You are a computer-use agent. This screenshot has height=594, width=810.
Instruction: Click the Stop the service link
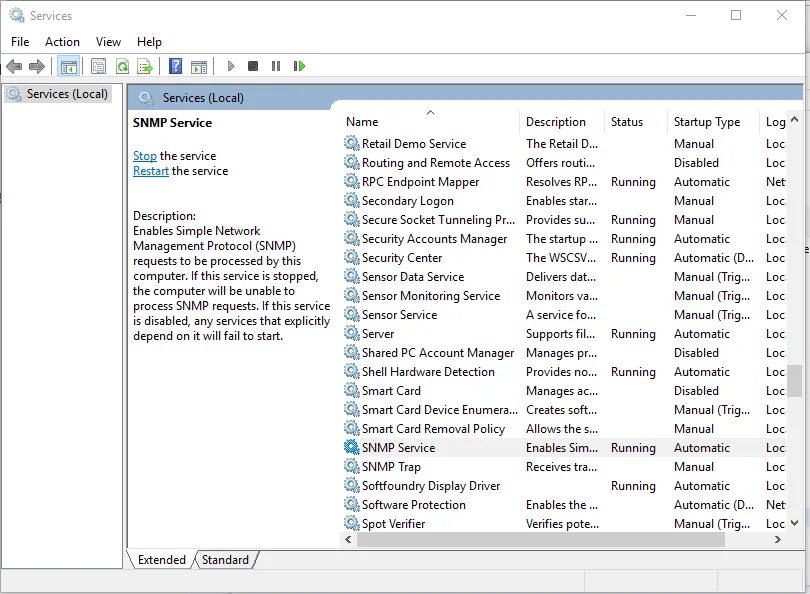(145, 155)
